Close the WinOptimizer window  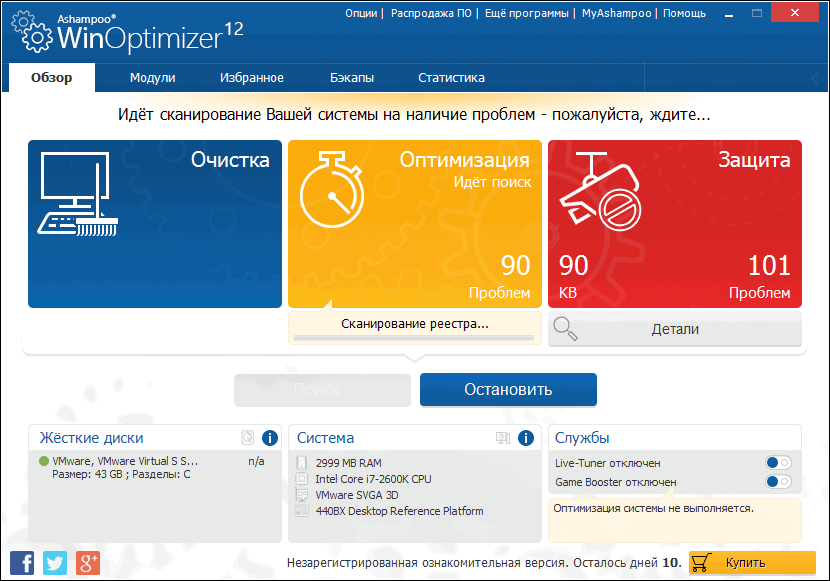(x=795, y=13)
